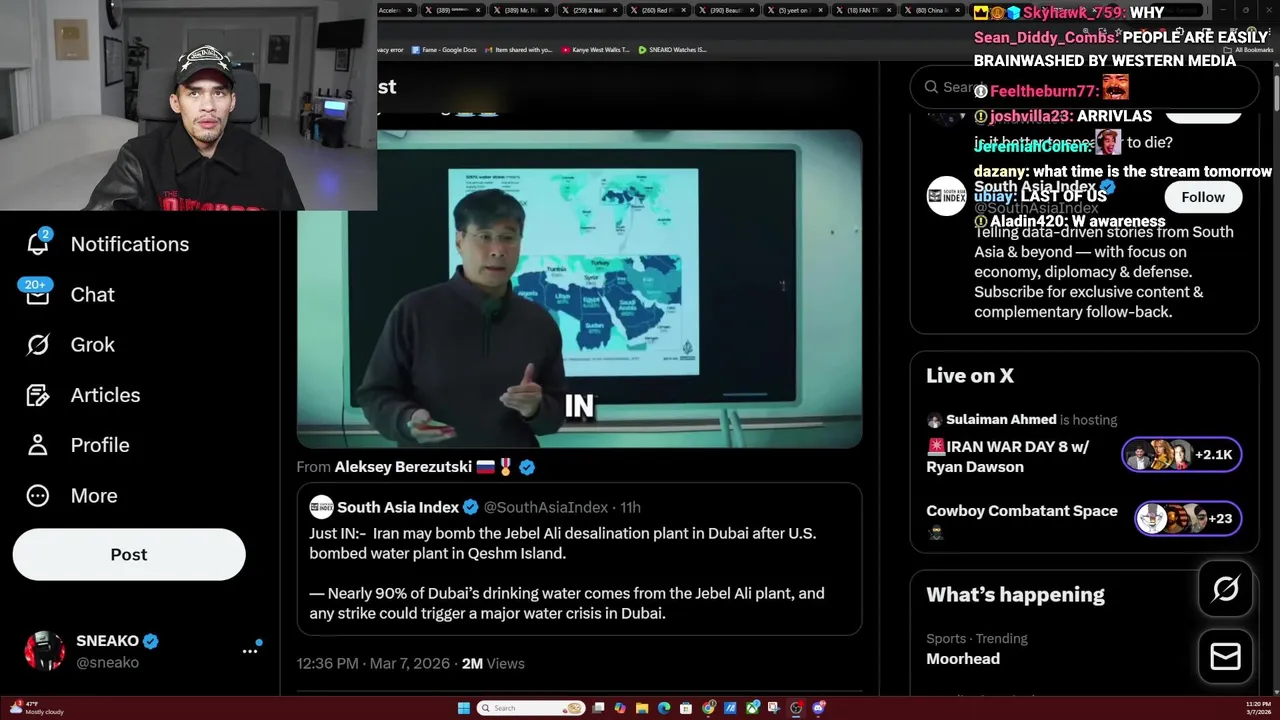Click the Post button in the sidebar
Image resolution: width=1280 pixels, height=720 pixels.
[129, 554]
